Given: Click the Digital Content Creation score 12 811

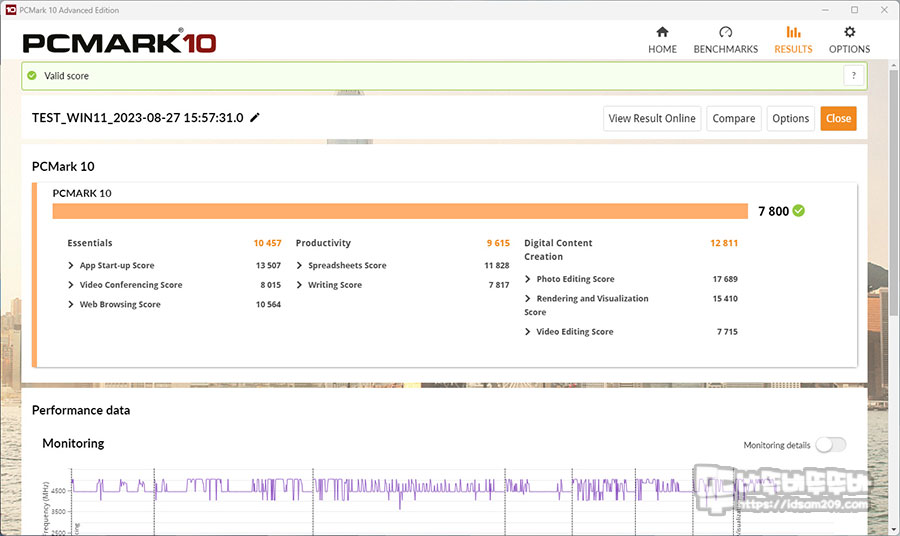Looking at the screenshot, I should point(724,243).
